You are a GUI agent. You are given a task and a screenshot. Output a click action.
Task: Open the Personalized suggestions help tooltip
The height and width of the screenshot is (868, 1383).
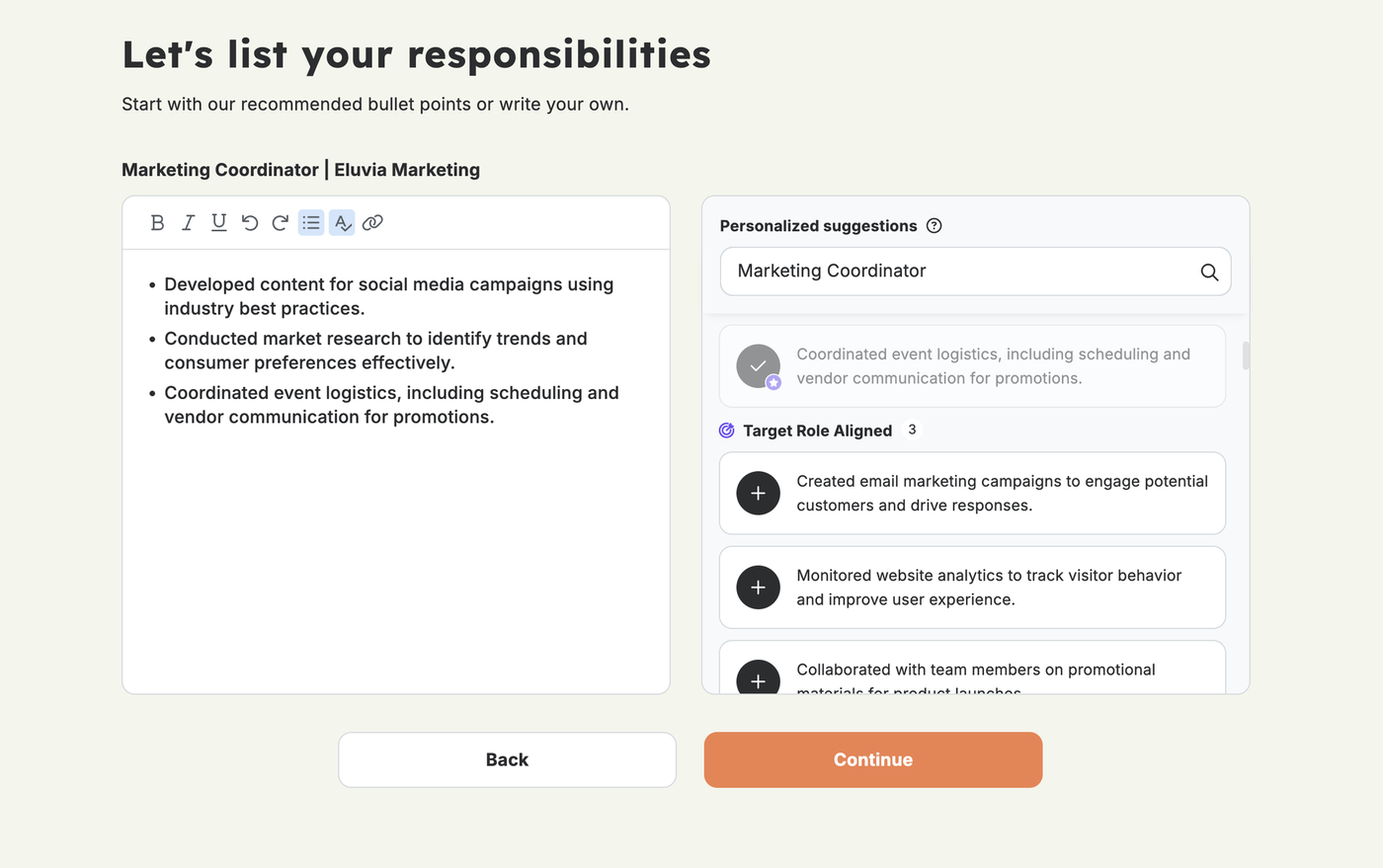pos(935,226)
